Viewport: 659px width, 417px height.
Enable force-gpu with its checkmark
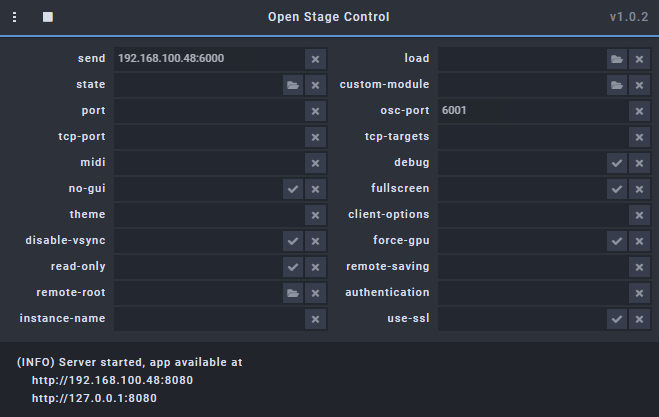(x=617, y=241)
